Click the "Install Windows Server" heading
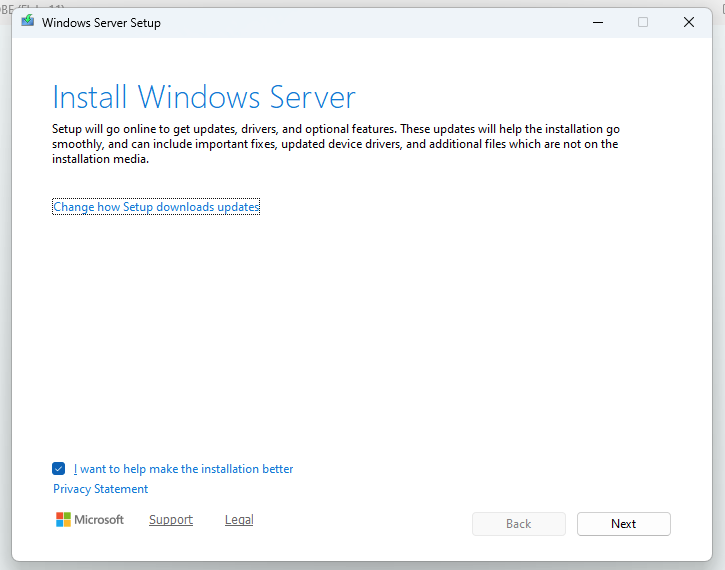Image resolution: width=725 pixels, height=570 pixels. point(203,97)
